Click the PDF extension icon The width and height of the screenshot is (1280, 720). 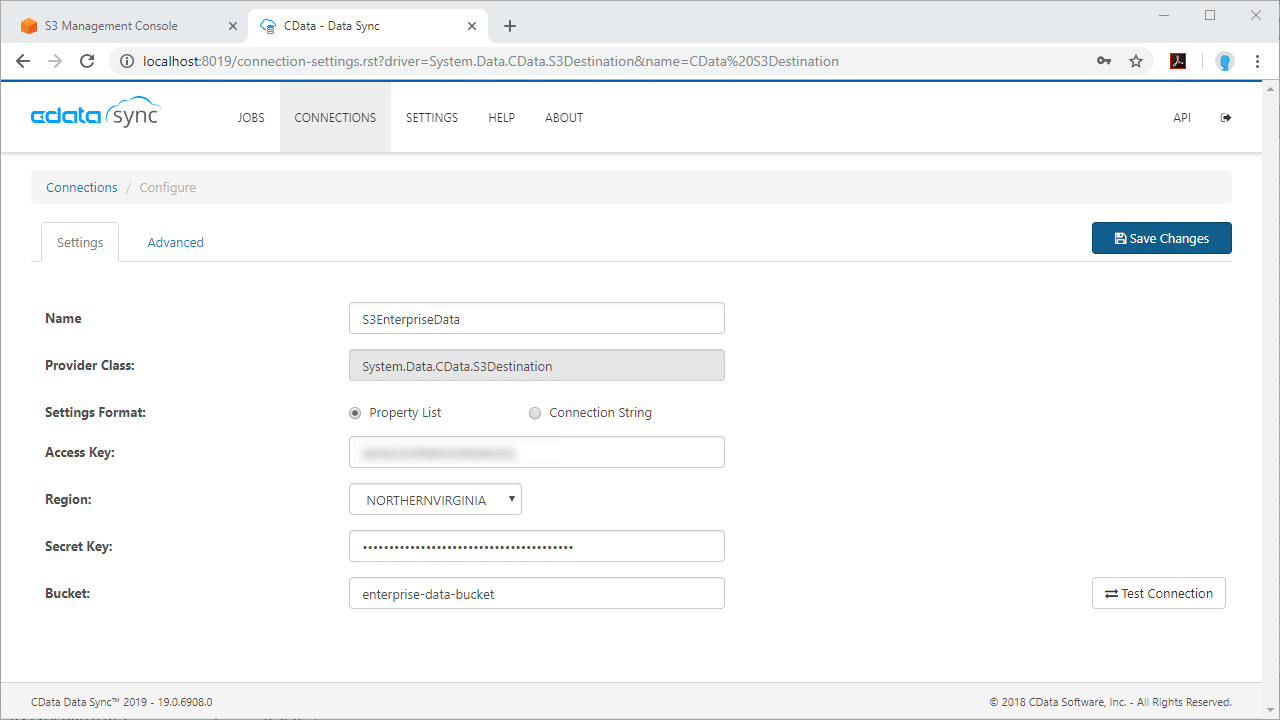click(1178, 61)
